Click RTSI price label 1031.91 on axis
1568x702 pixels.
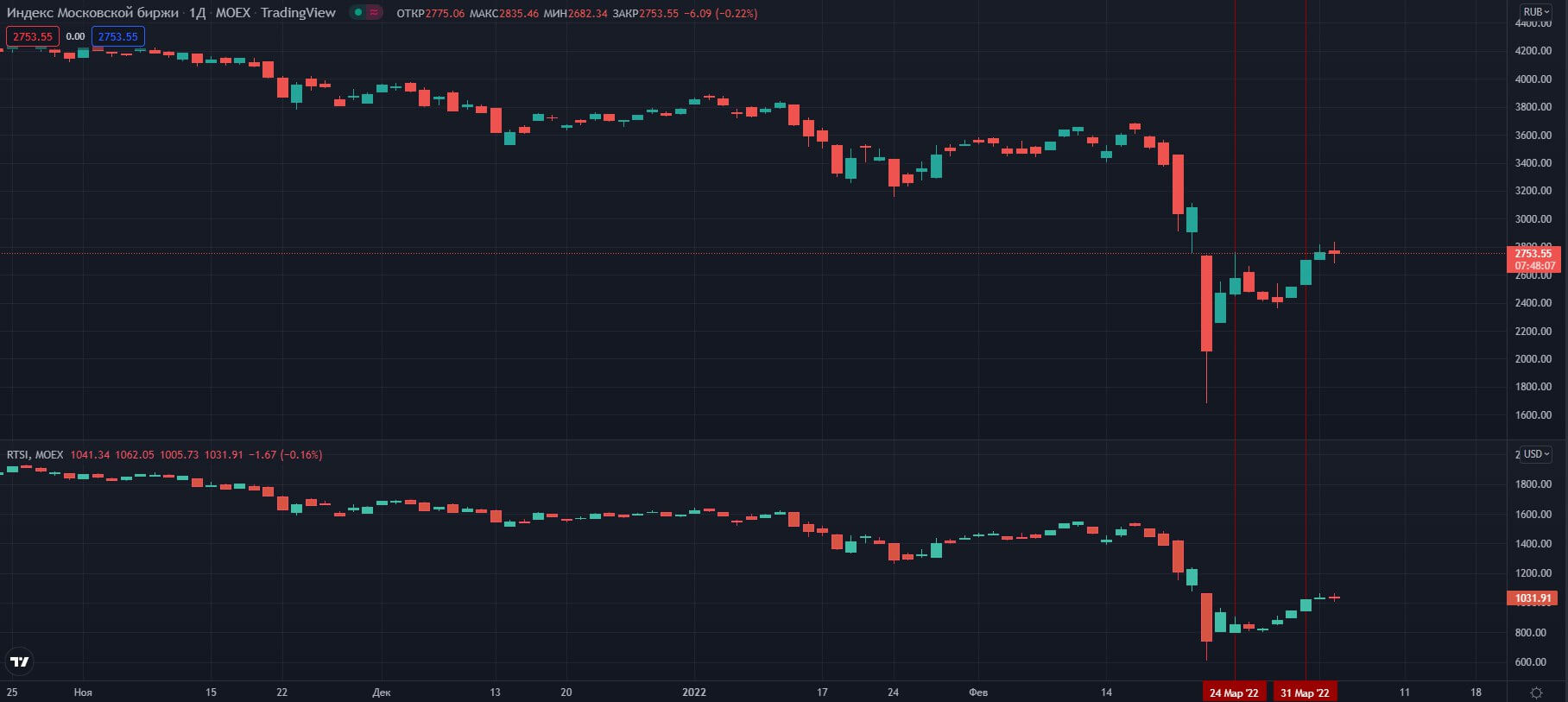tap(1533, 598)
